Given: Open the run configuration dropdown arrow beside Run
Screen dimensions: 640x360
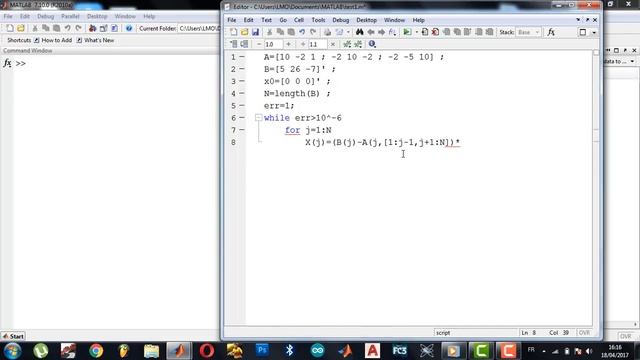Looking at the screenshot, I should click(x=416, y=32).
